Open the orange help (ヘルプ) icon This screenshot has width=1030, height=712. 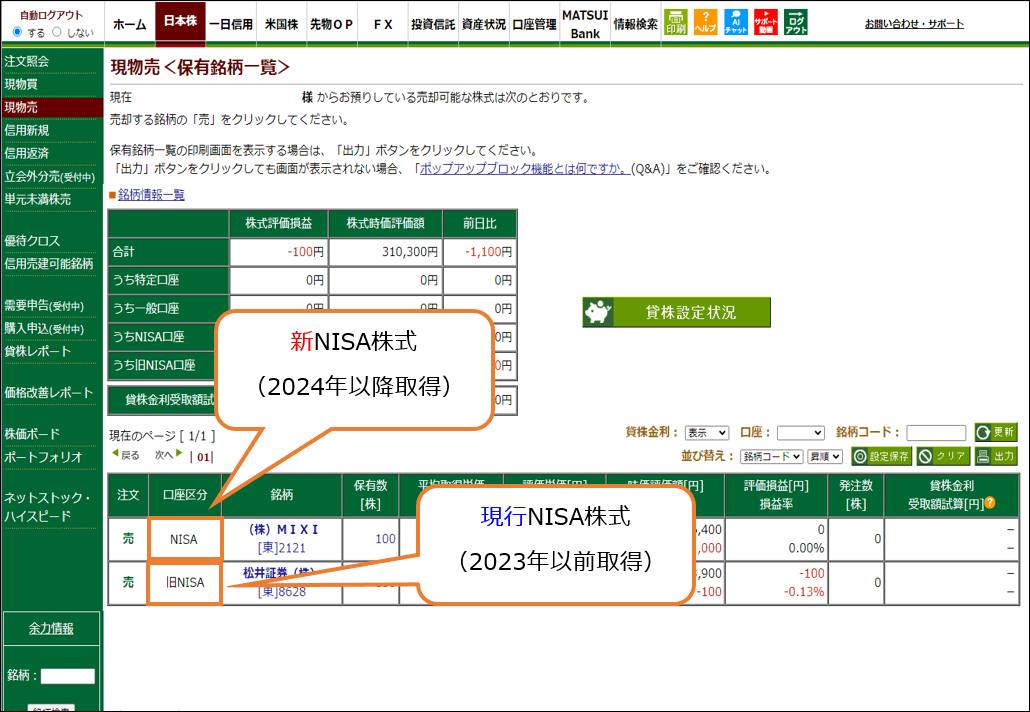(705, 22)
